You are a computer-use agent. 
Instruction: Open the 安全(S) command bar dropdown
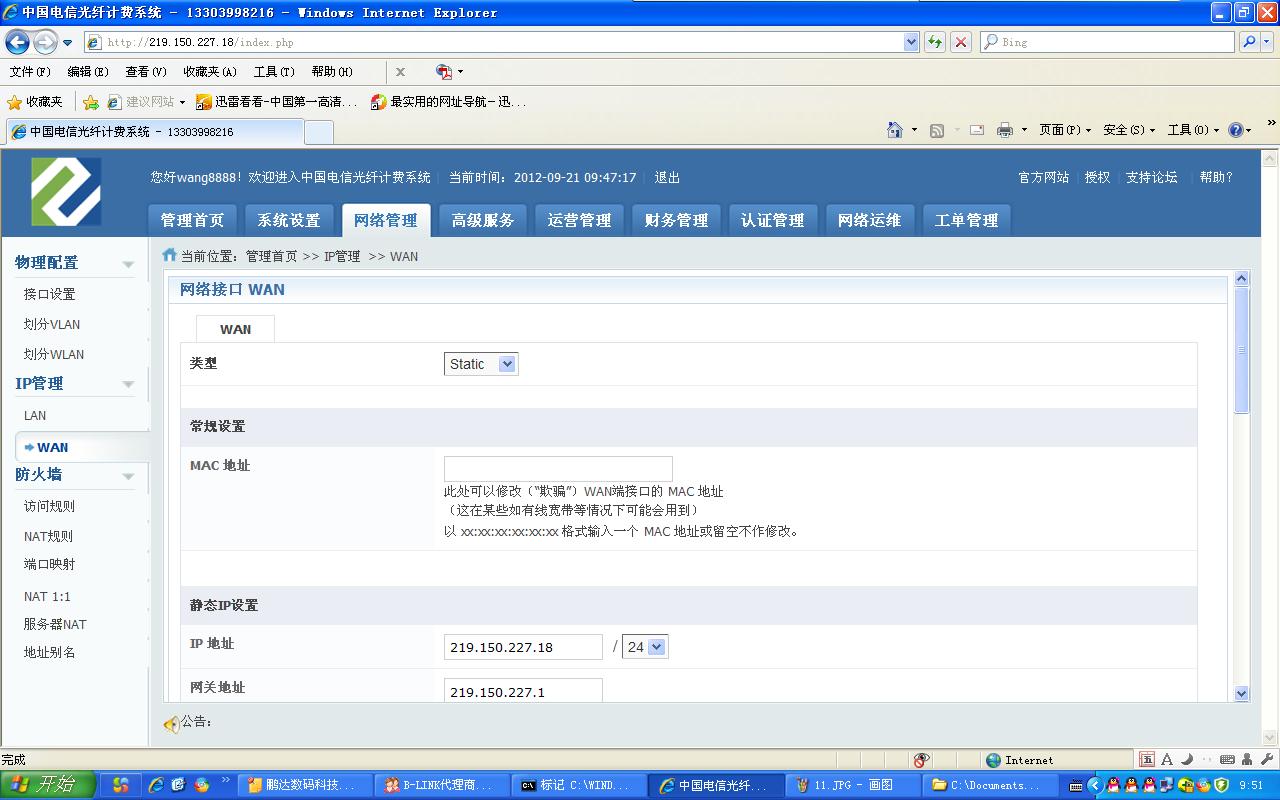pos(1129,130)
